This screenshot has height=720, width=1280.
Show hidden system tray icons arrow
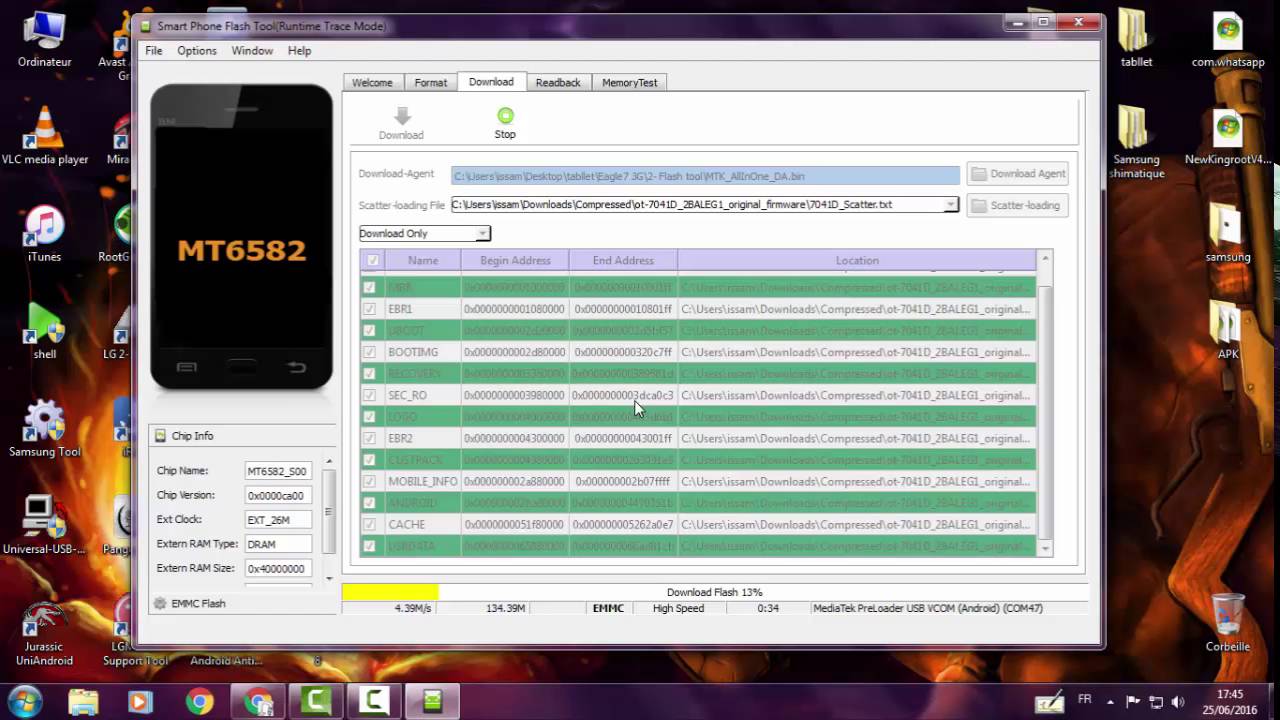(x=1112, y=701)
